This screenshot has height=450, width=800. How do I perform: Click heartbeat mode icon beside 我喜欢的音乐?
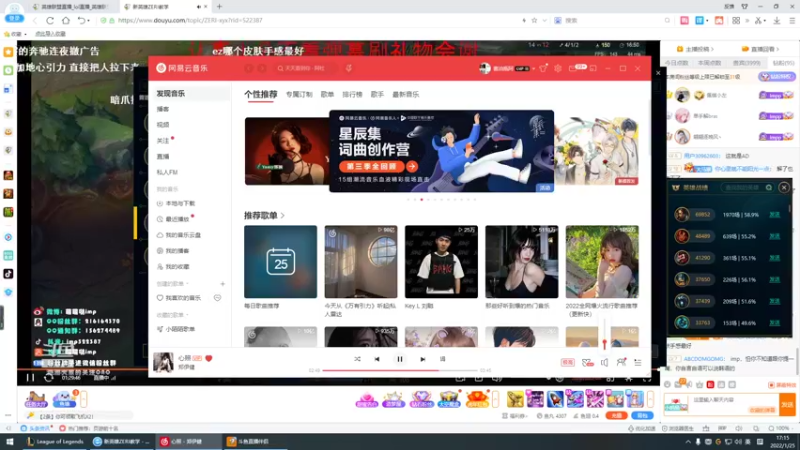tap(217, 298)
